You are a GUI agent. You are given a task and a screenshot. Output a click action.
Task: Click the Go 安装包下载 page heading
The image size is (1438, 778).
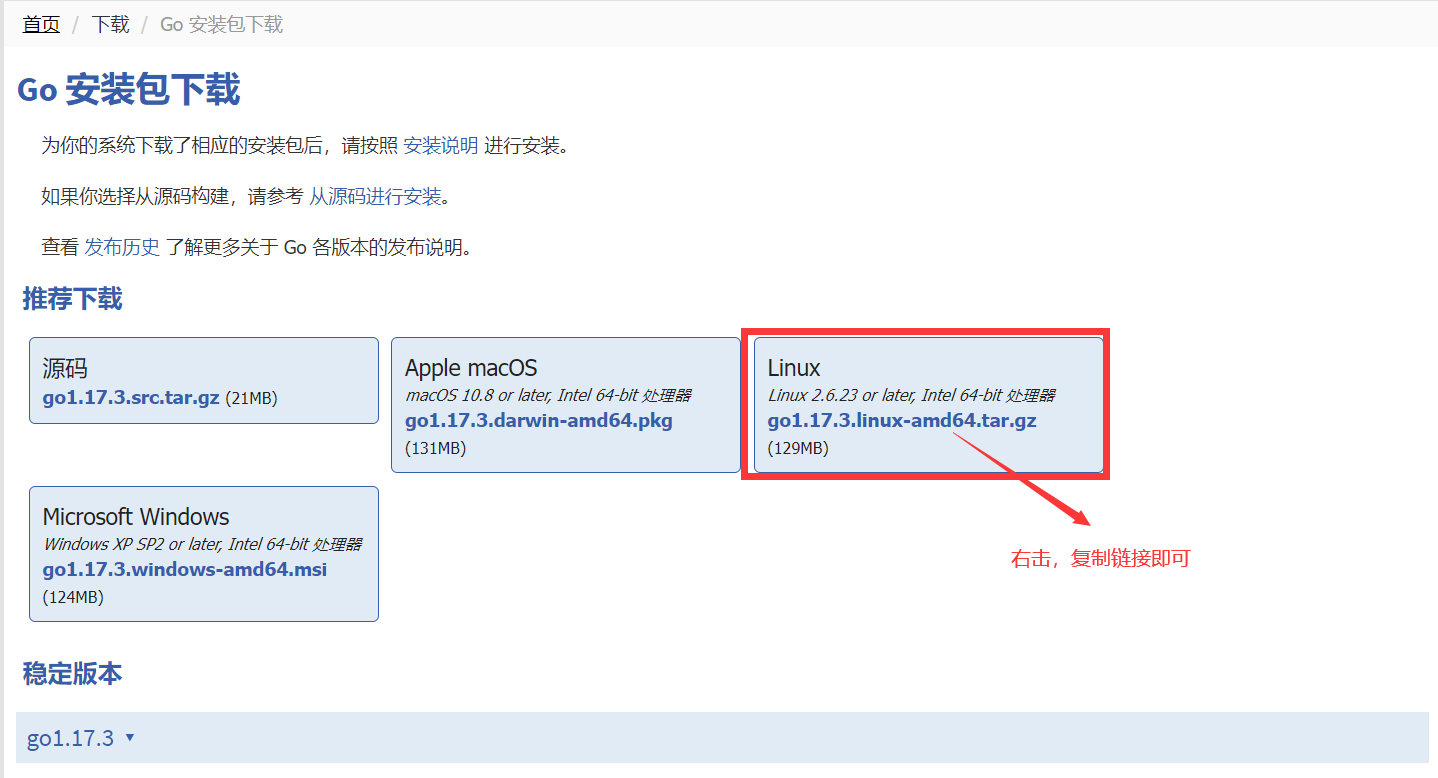[x=129, y=90]
